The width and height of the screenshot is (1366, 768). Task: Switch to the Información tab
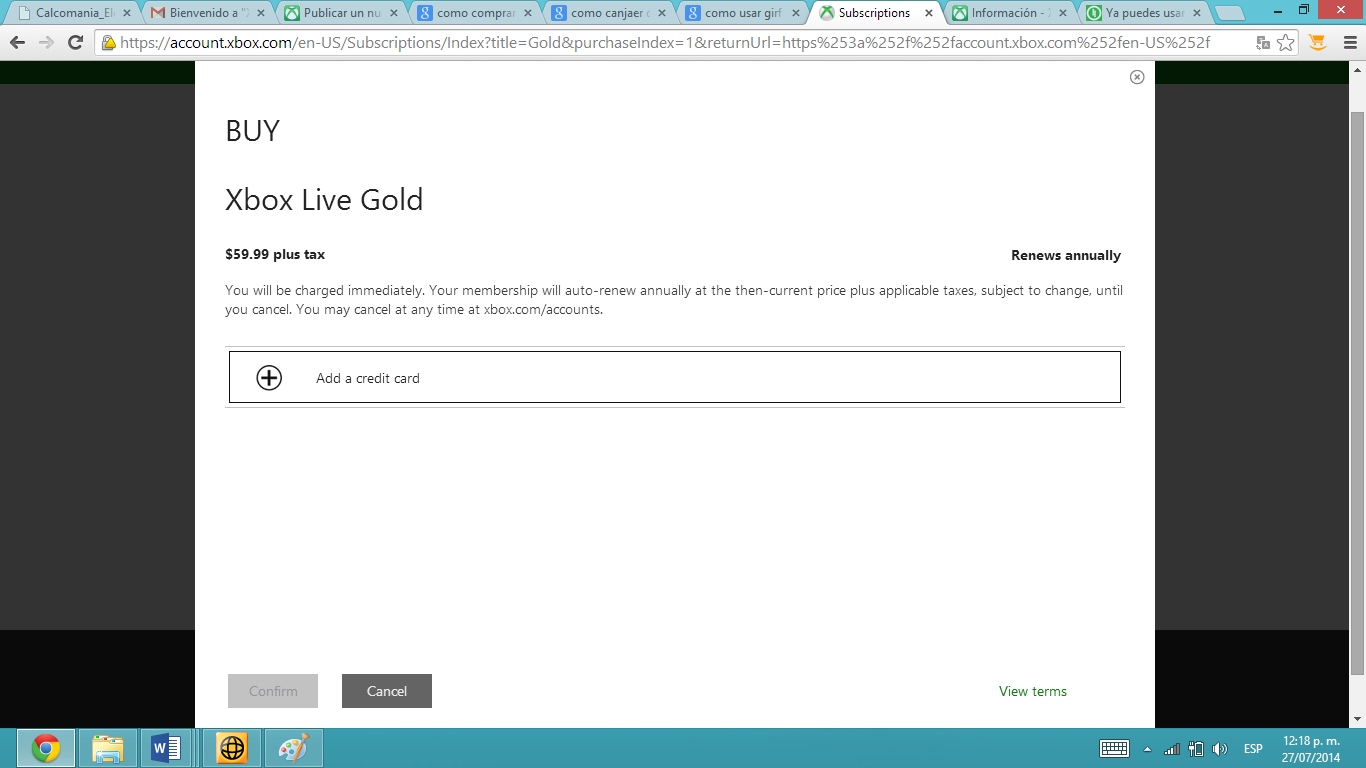pyautogui.click(x=1008, y=13)
